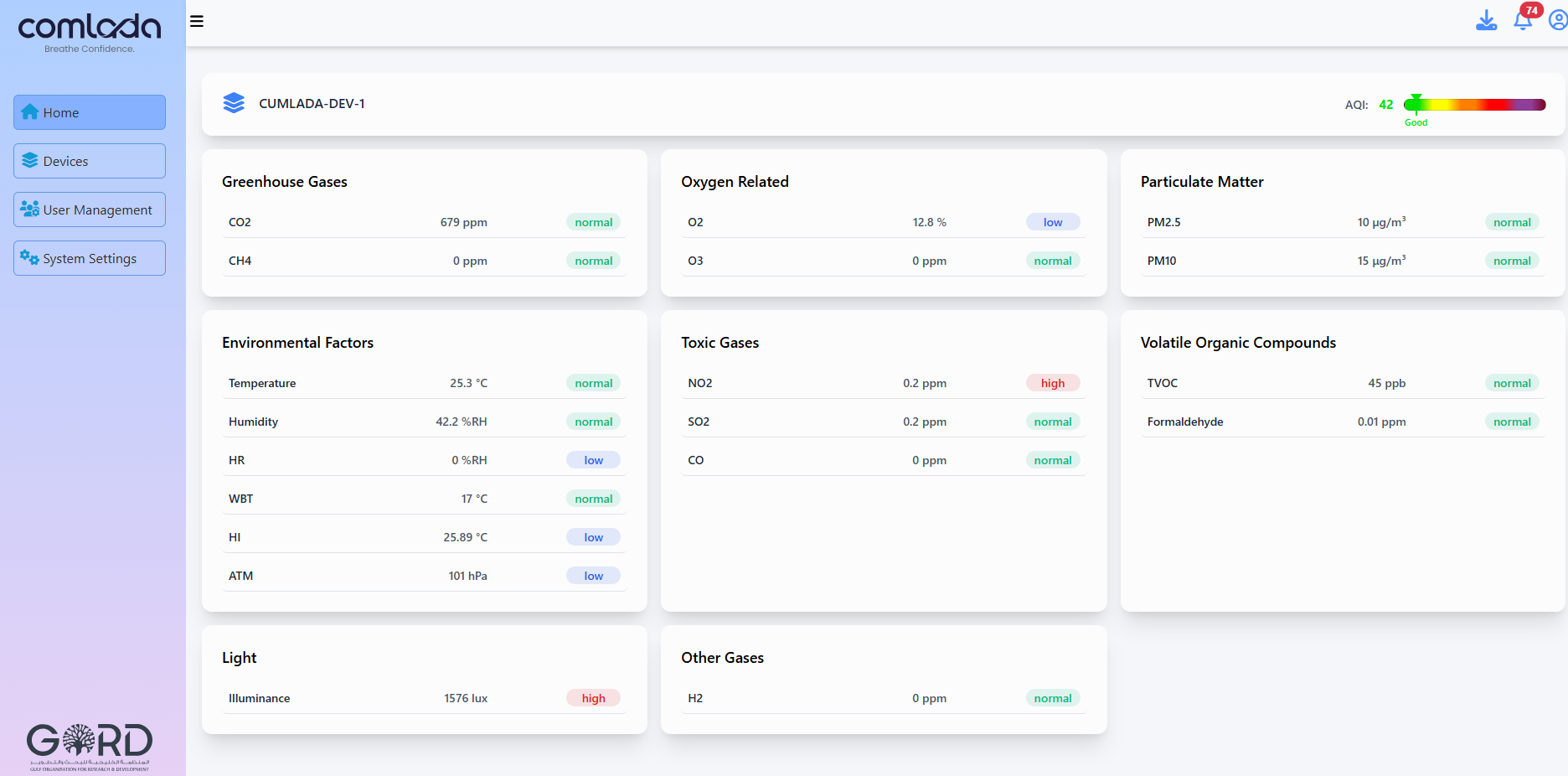Toggle the hamburger sidebar menu
The width and height of the screenshot is (1568, 776).
[197, 21]
